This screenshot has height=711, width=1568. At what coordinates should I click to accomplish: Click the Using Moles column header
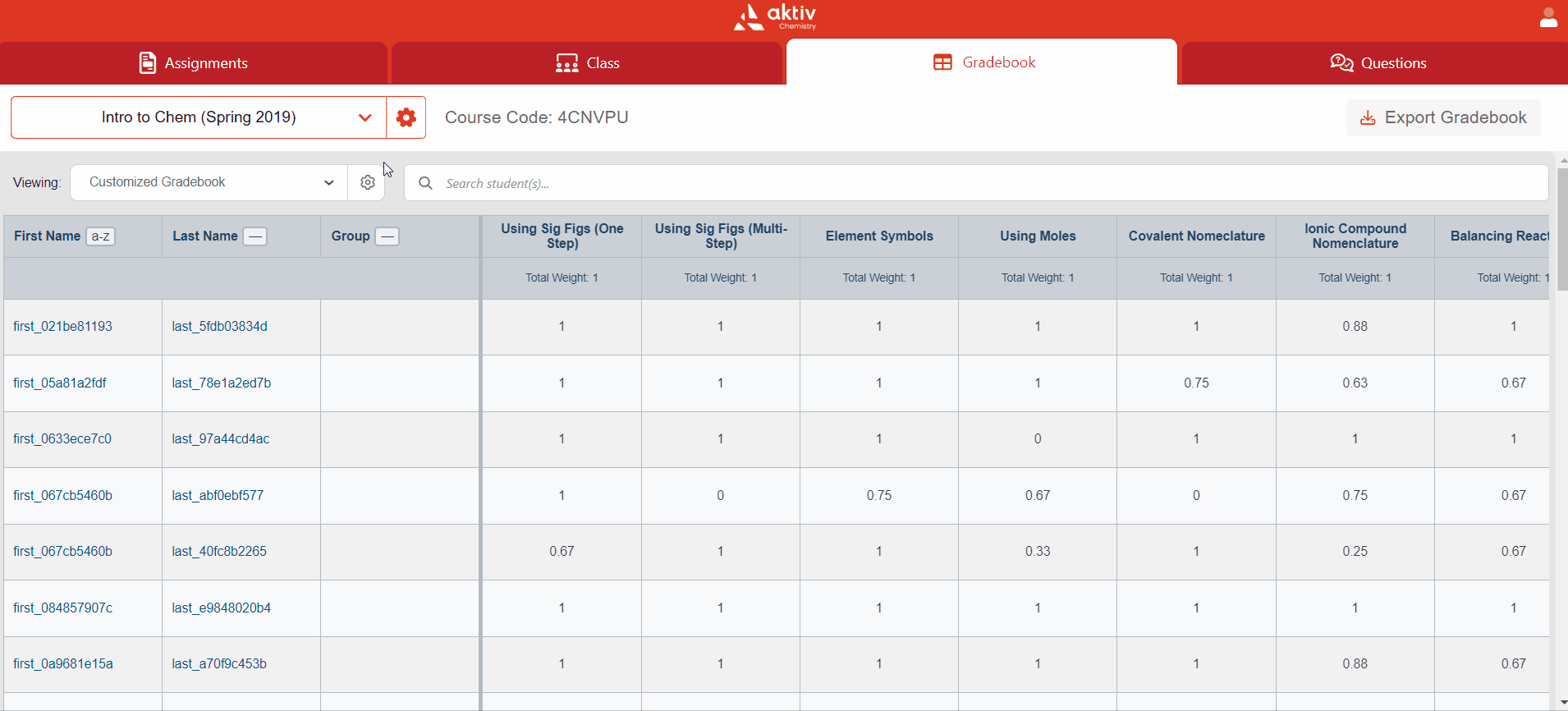pyautogui.click(x=1037, y=236)
